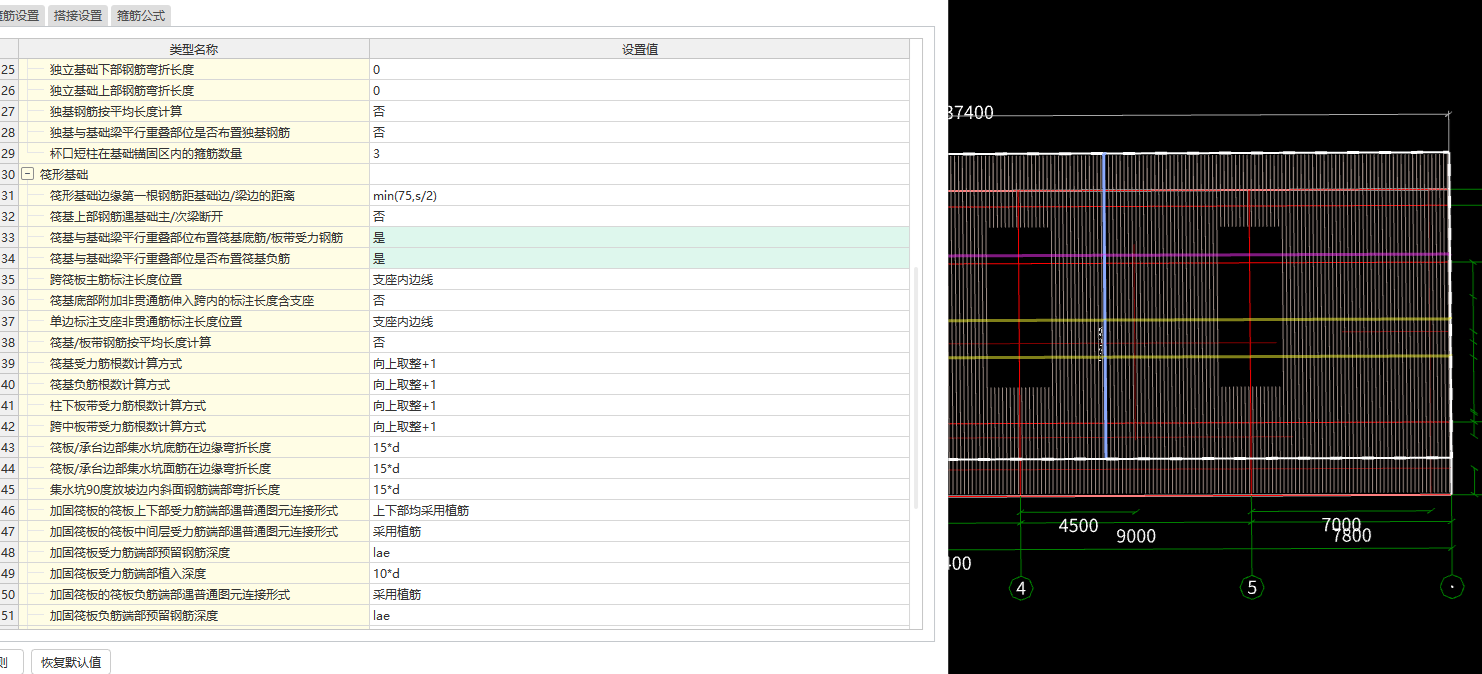Click the 设置值 column header
Screen dimensions: 1482x674
click(640, 49)
